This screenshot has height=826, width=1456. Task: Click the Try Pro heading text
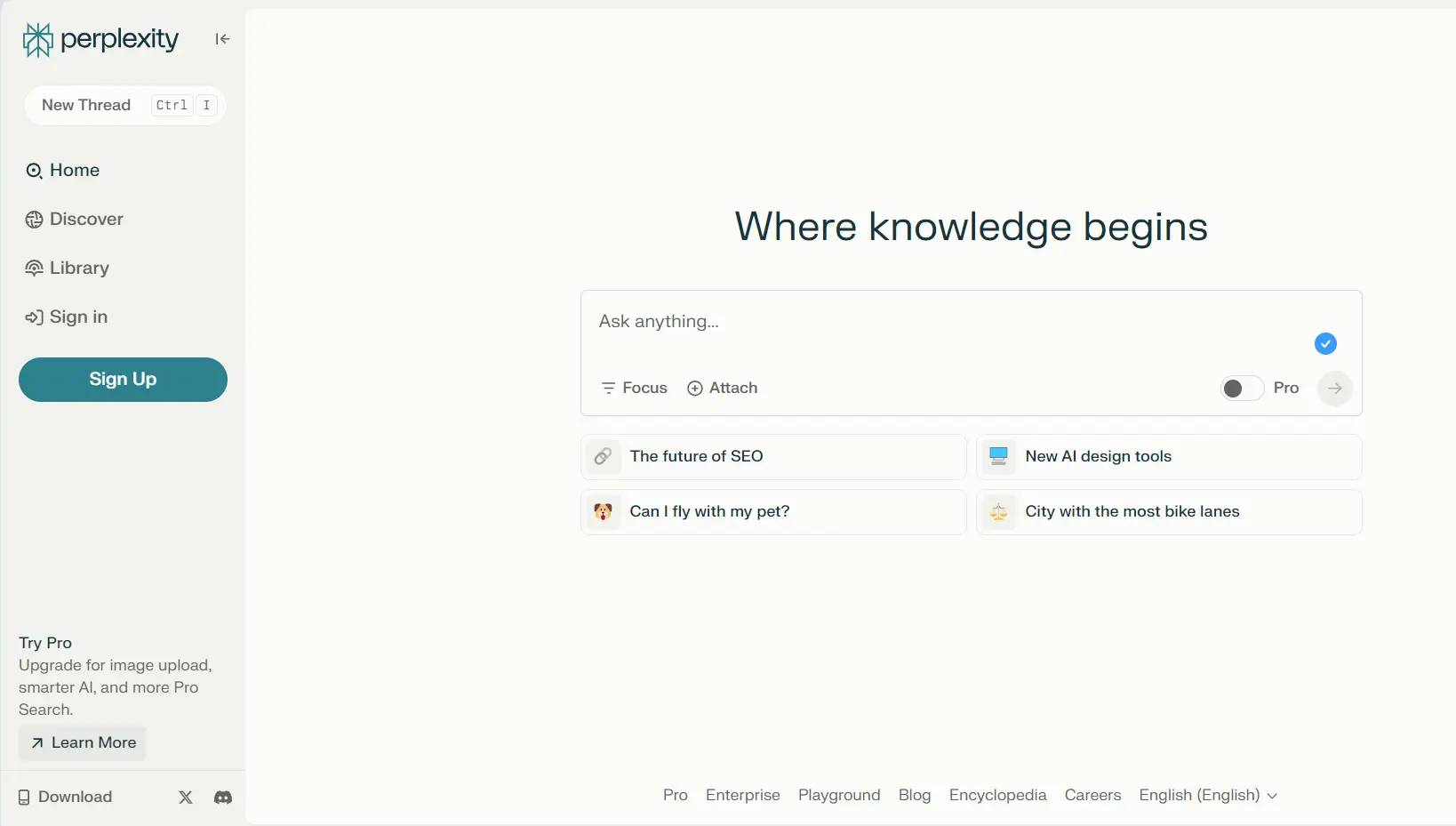click(45, 643)
